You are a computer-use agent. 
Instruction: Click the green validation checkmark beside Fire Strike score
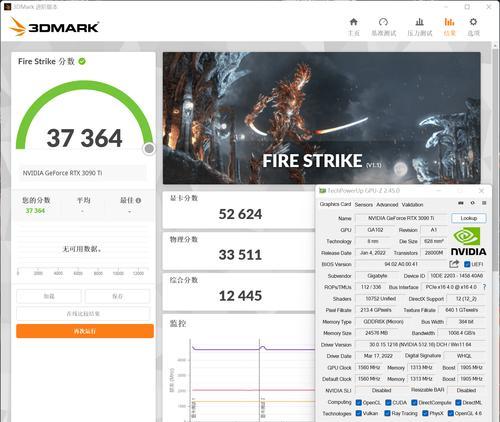pyautogui.click(x=82, y=61)
